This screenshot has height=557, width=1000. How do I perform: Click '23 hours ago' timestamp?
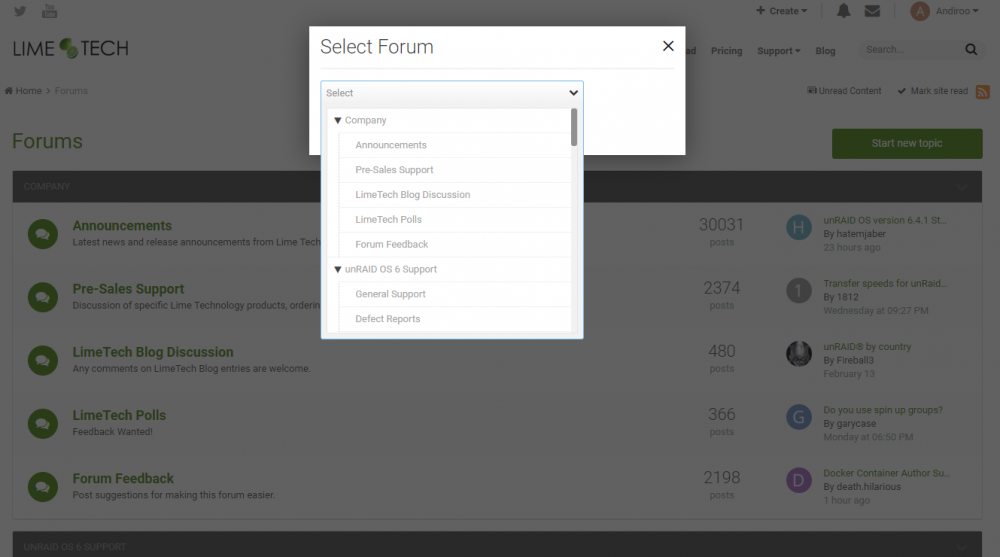coord(851,248)
